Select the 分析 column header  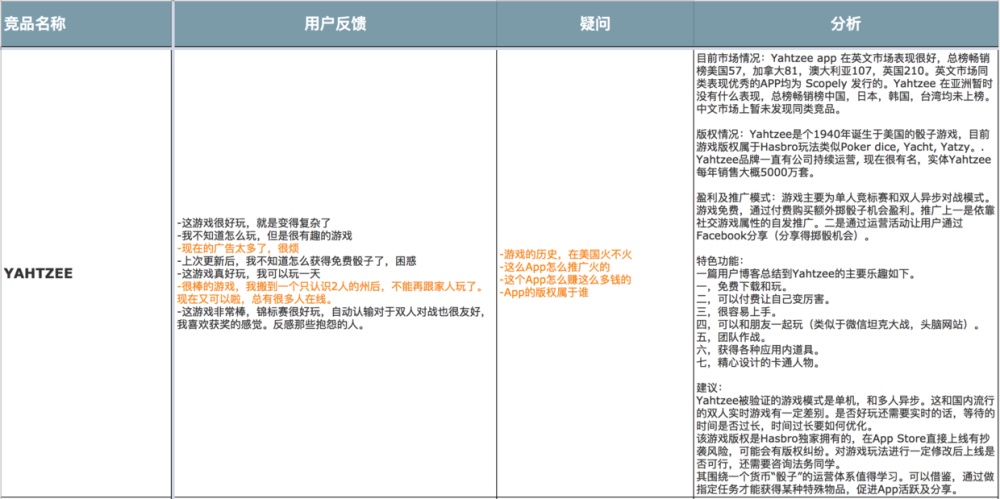tap(846, 24)
